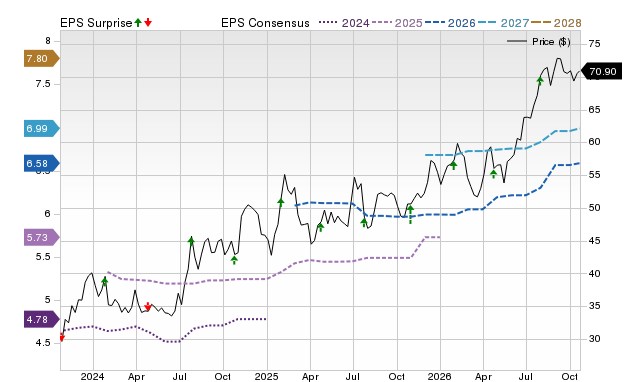Image resolution: width=640 pixels, height=382 pixels.
Task: Click the 2026 x-axis label
Action: [x=439, y=376]
